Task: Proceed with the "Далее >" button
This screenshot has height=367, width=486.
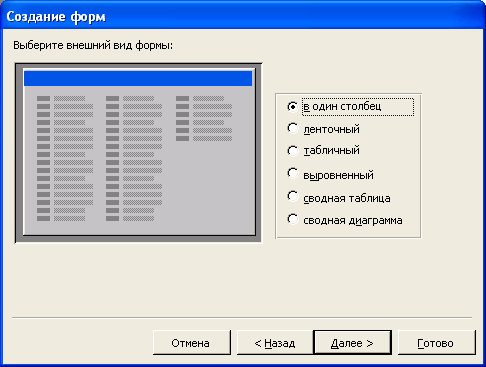Action: click(352, 343)
